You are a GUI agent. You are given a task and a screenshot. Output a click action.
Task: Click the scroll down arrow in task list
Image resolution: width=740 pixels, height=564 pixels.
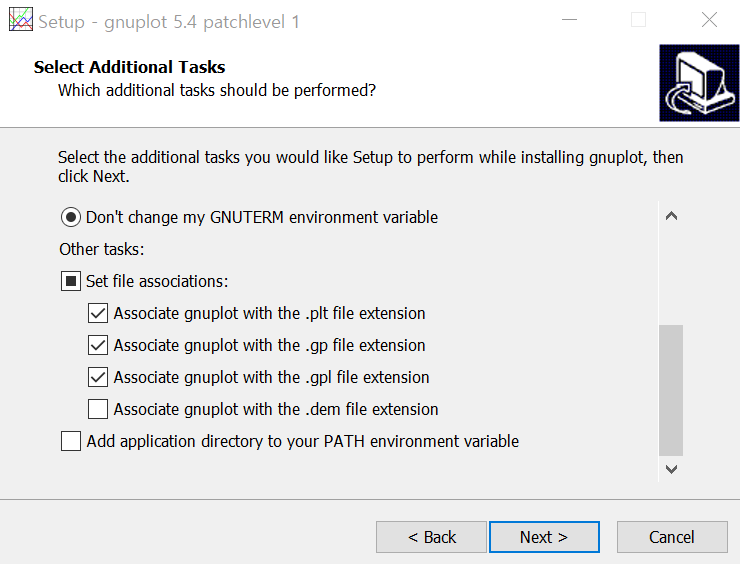tap(671, 469)
